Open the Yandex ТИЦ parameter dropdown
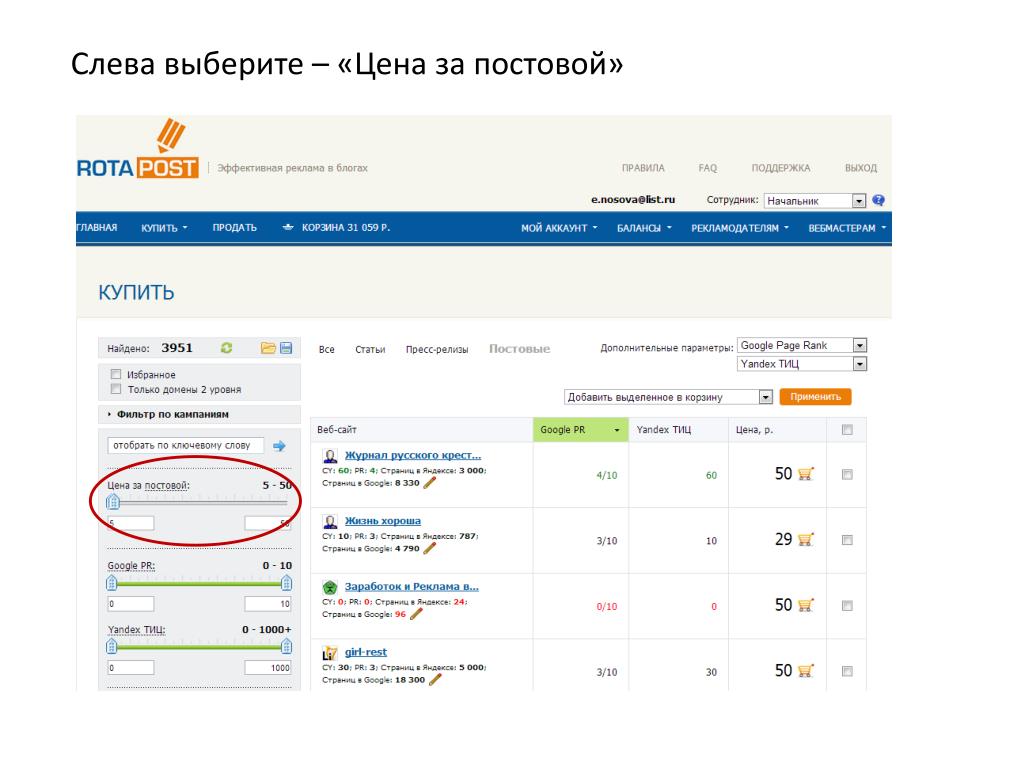 click(x=802, y=364)
